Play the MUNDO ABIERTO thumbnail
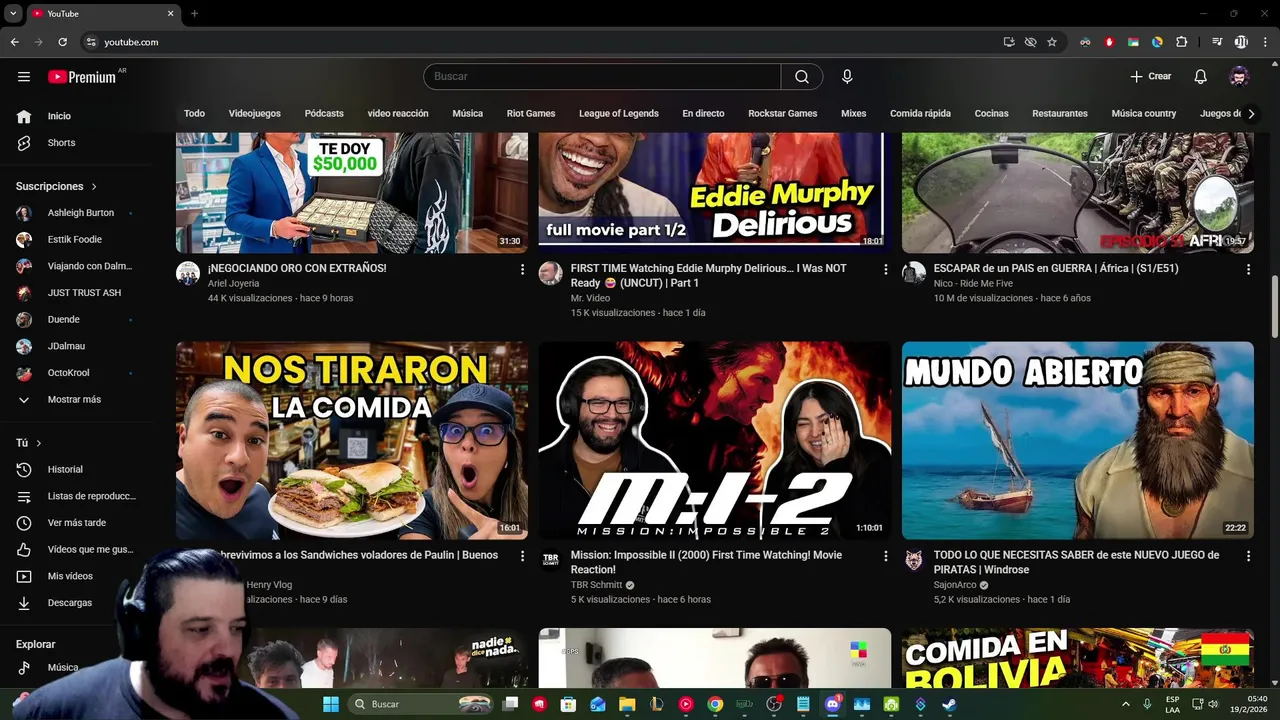1280x720 pixels. 1078,441
